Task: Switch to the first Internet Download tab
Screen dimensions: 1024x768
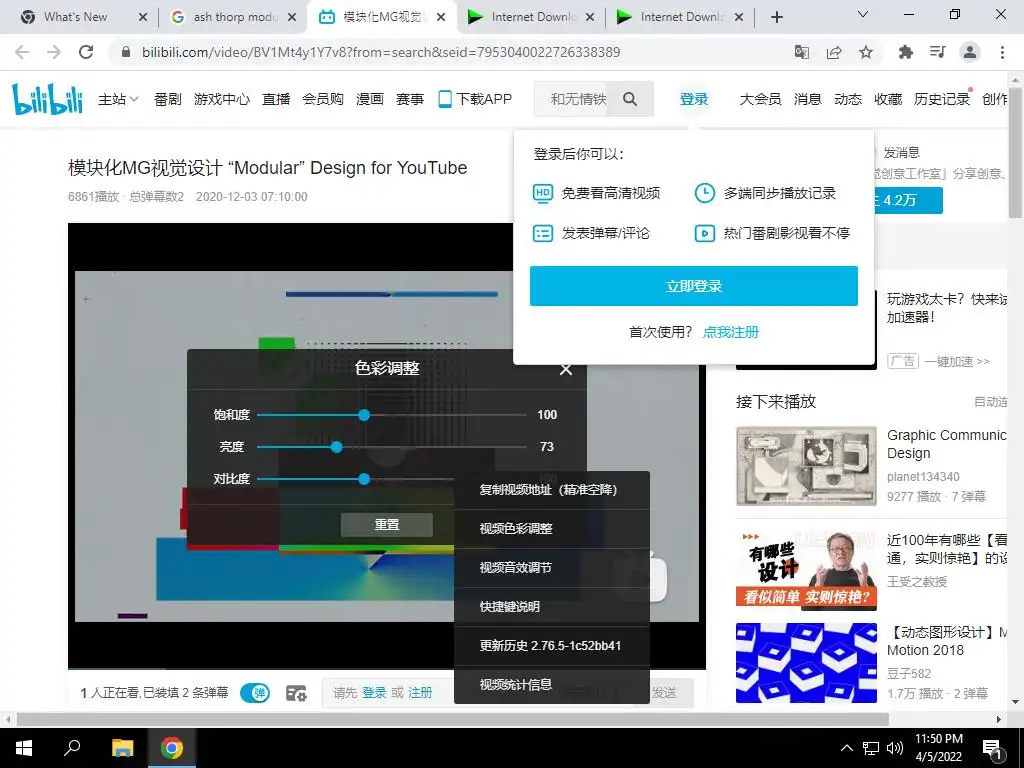Action: pos(534,17)
